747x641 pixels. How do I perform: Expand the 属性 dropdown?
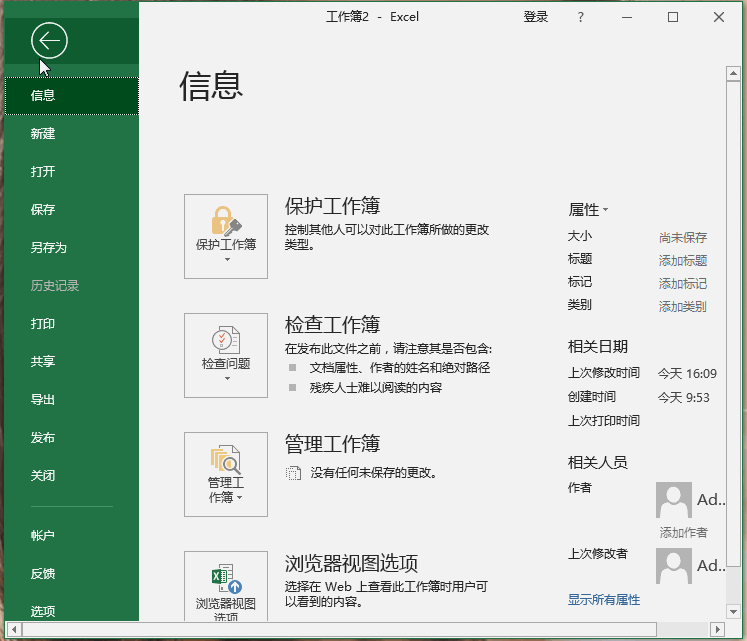click(588, 209)
